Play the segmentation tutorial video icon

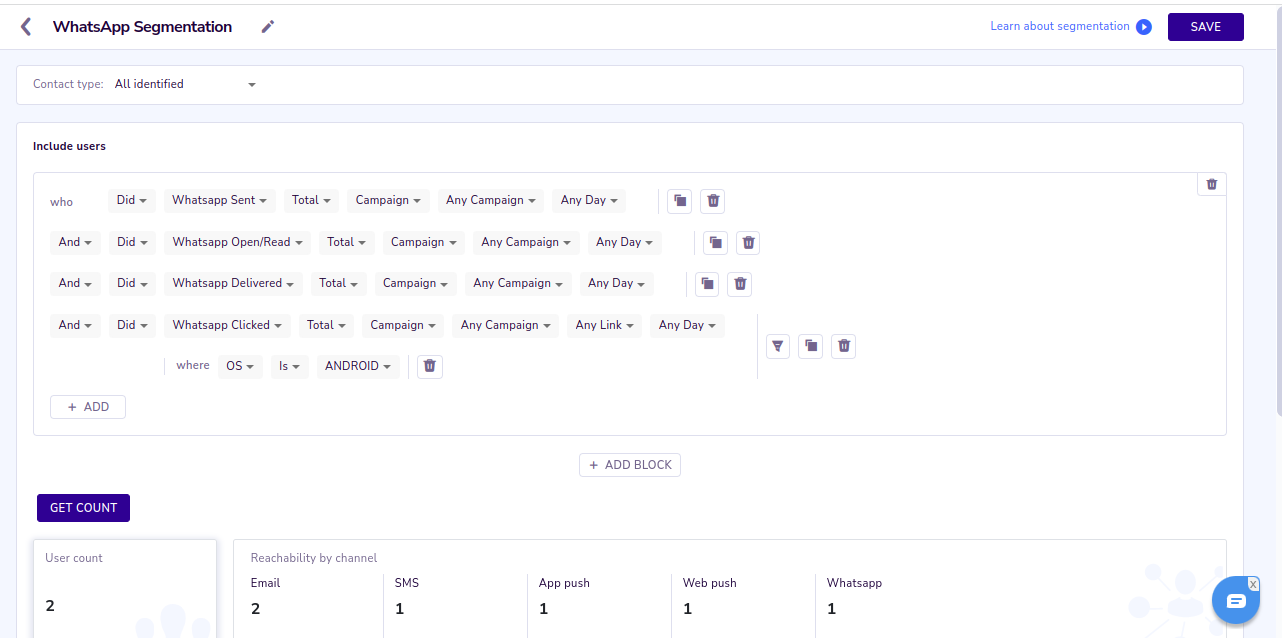click(x=1144, y=27)
